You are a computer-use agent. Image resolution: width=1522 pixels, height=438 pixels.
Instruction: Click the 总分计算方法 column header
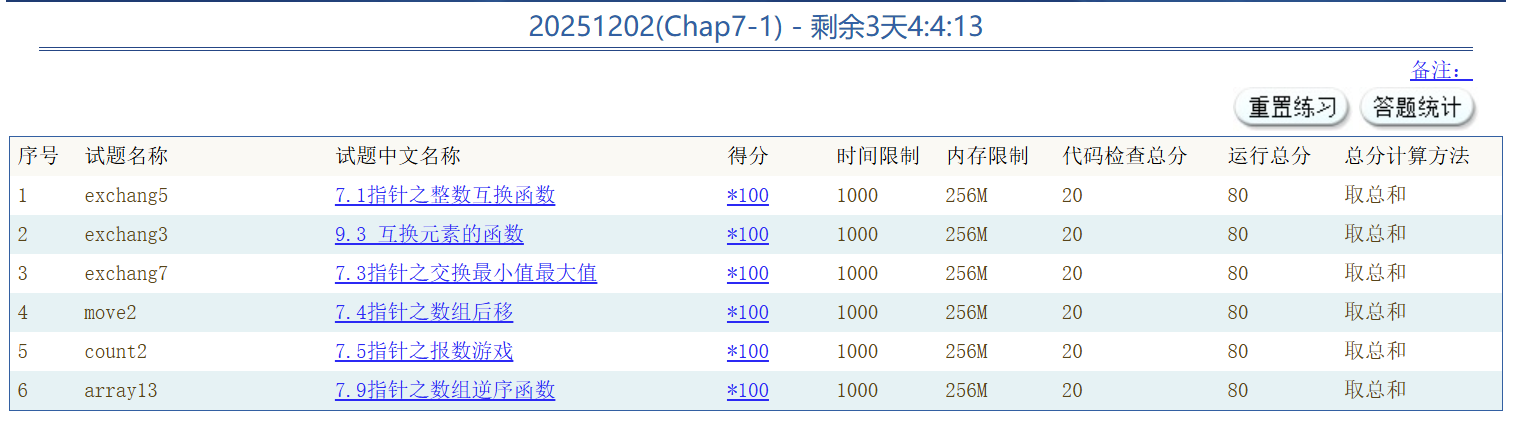click(x=1407, y=156)
